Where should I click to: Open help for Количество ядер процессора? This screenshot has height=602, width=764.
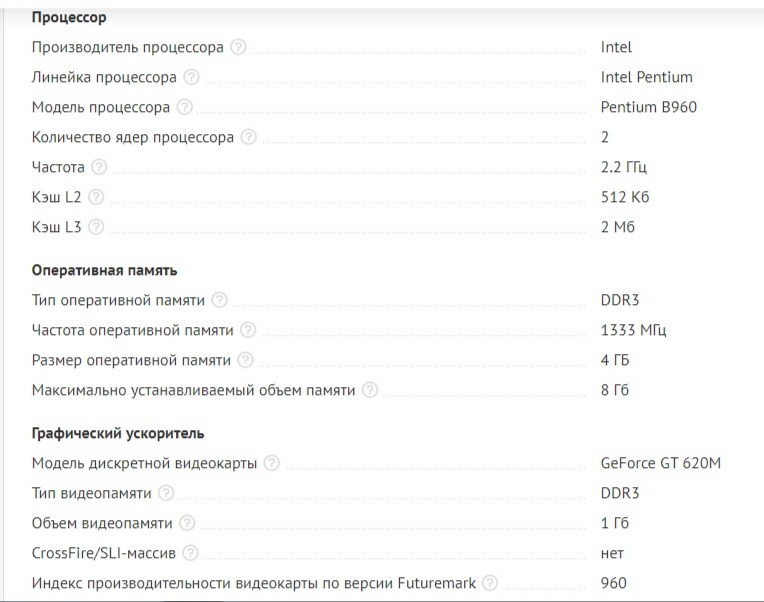248,137
